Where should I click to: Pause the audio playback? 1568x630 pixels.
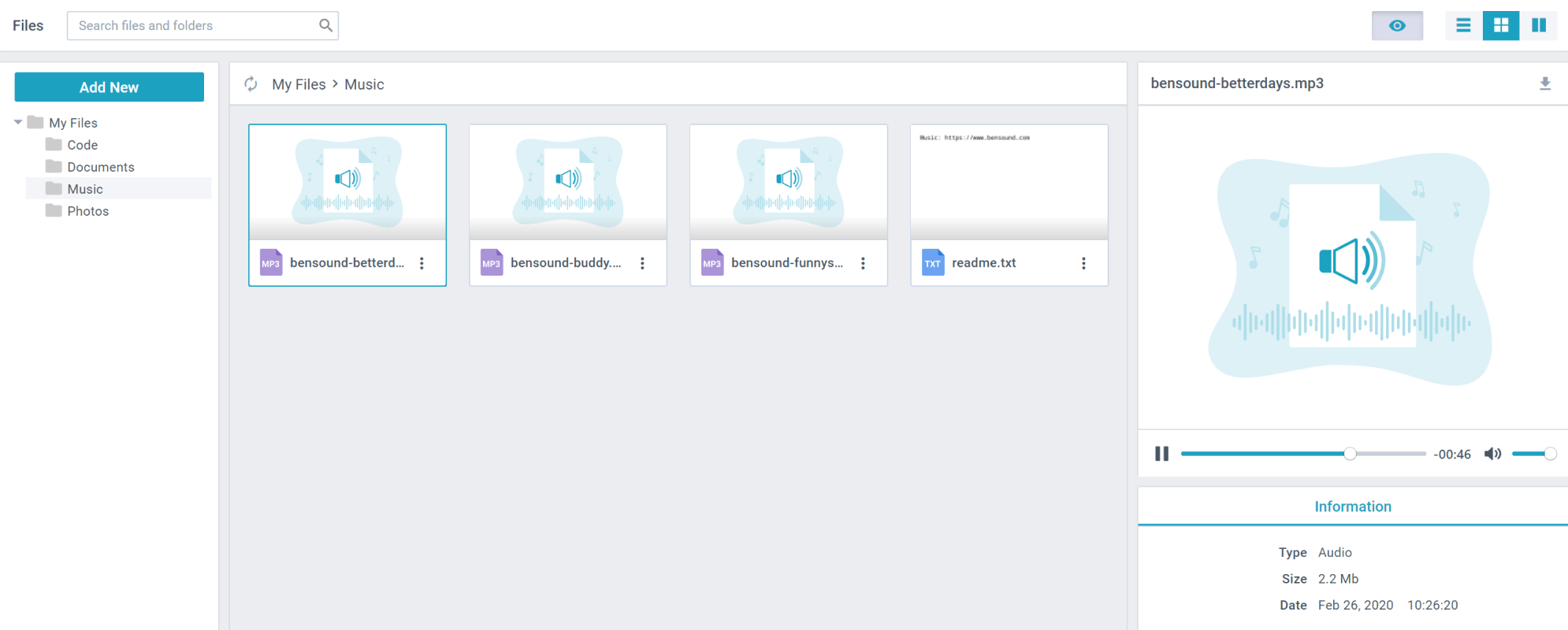1161,454
